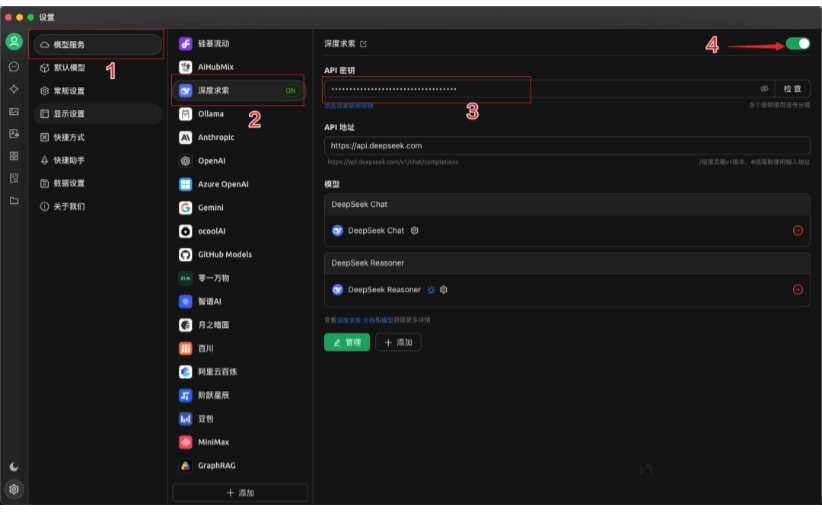Open settings gear for DeepSeek Reasoner model
Screen dimensions: 822x512
[x=444, y=290]
